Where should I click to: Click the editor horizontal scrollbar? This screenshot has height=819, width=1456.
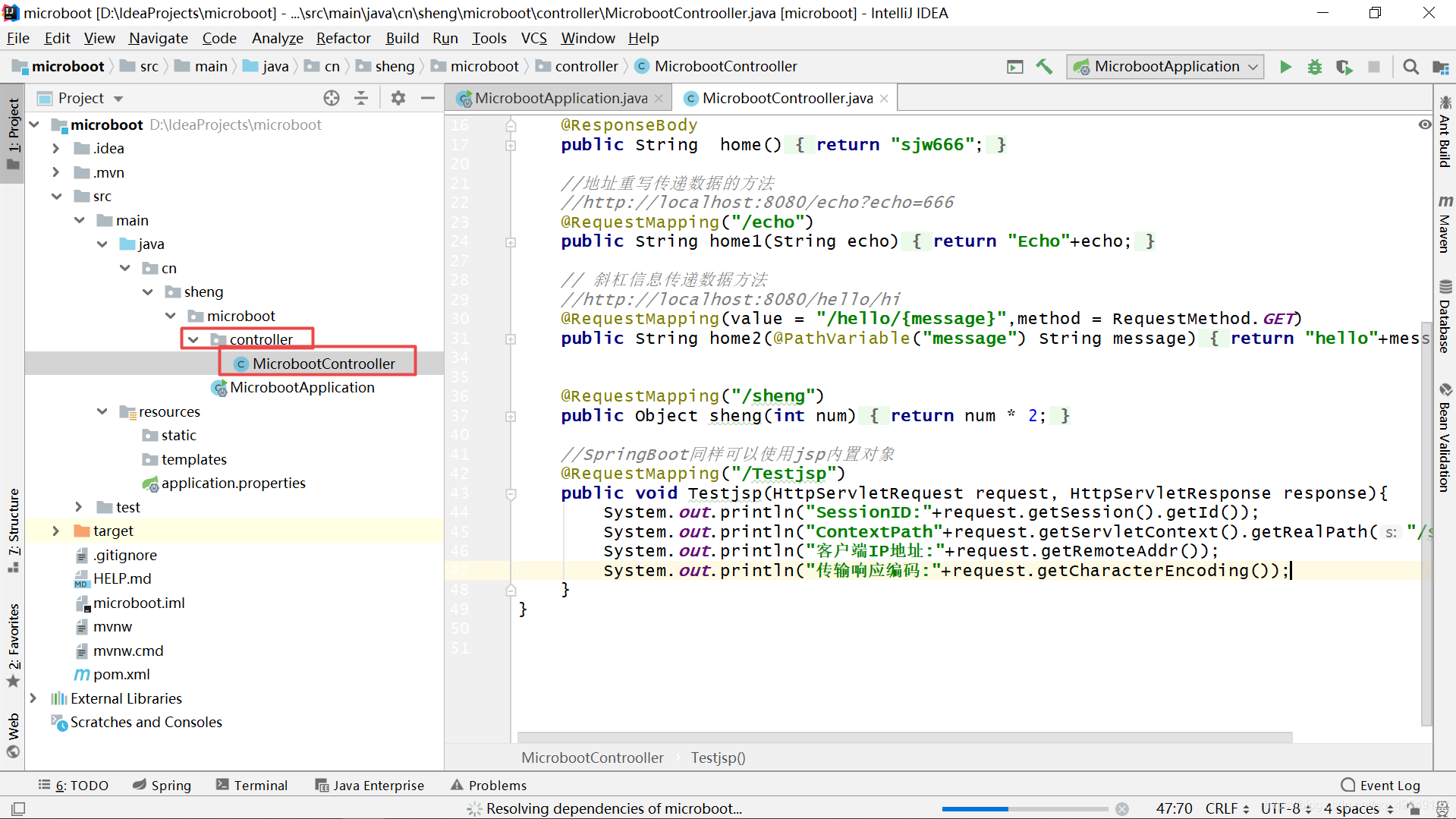click(x=905, y=738)
